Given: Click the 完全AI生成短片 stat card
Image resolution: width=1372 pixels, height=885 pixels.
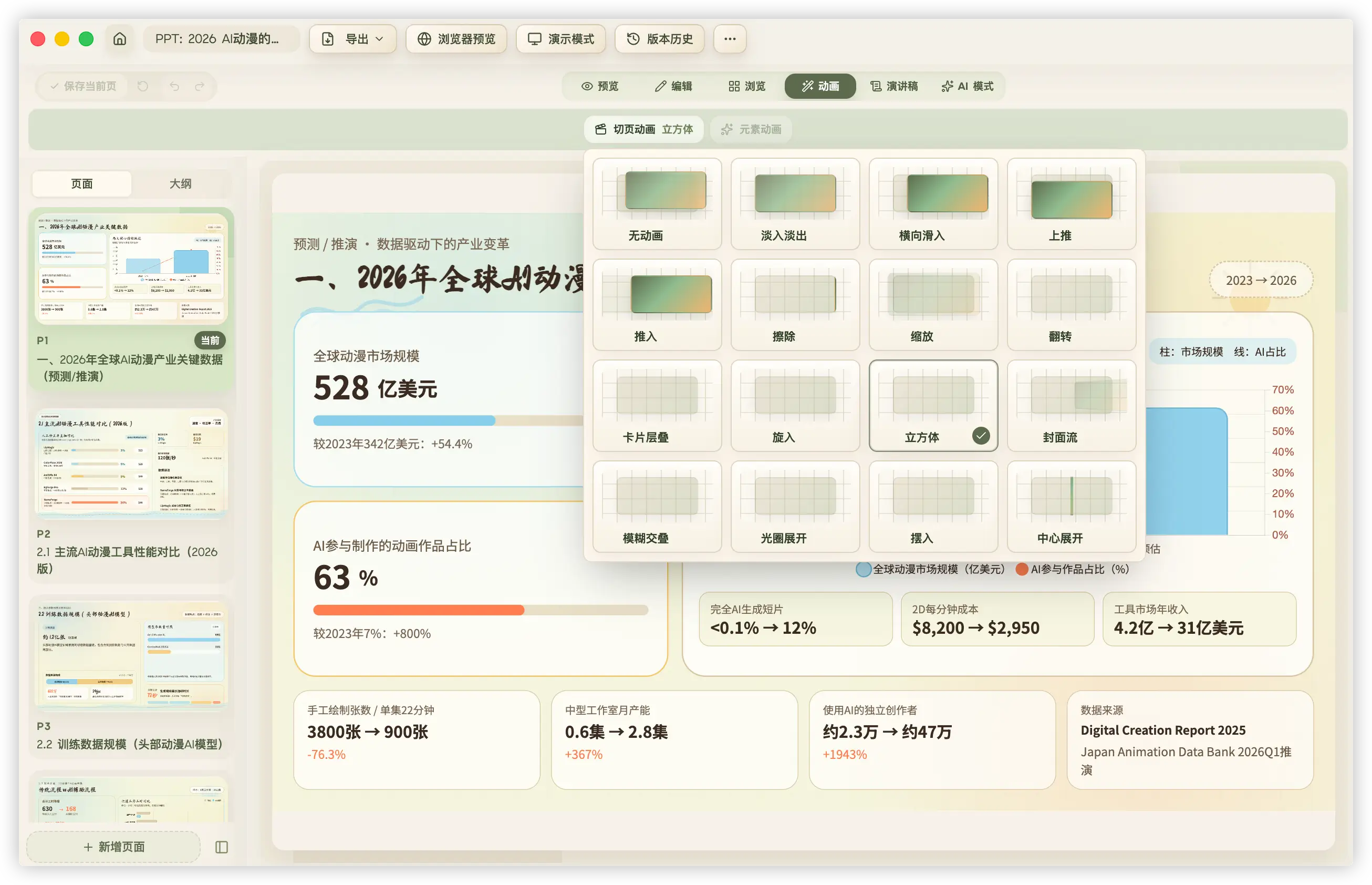Looking at the screenshot, I should [x=795, y=619].
